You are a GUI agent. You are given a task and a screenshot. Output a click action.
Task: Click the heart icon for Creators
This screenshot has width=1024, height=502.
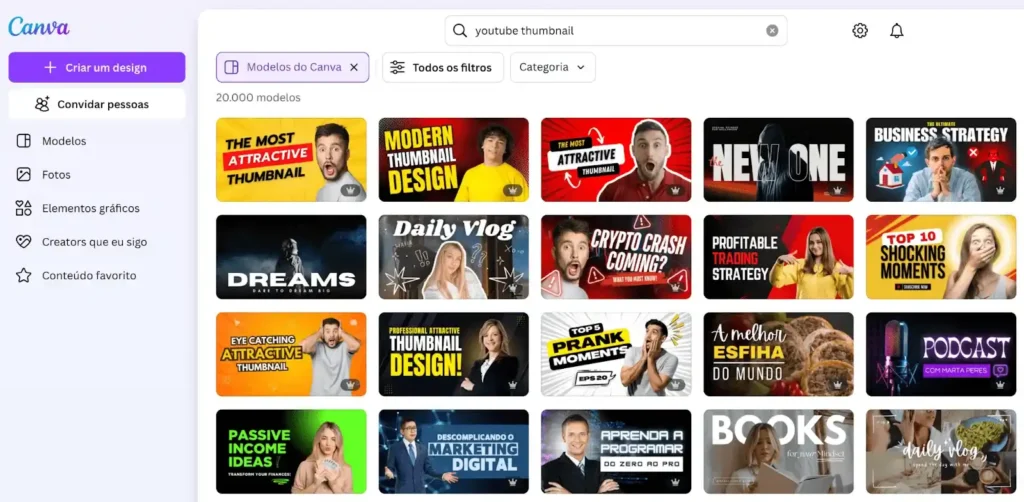pyautogui.click(x=24, y=242)
